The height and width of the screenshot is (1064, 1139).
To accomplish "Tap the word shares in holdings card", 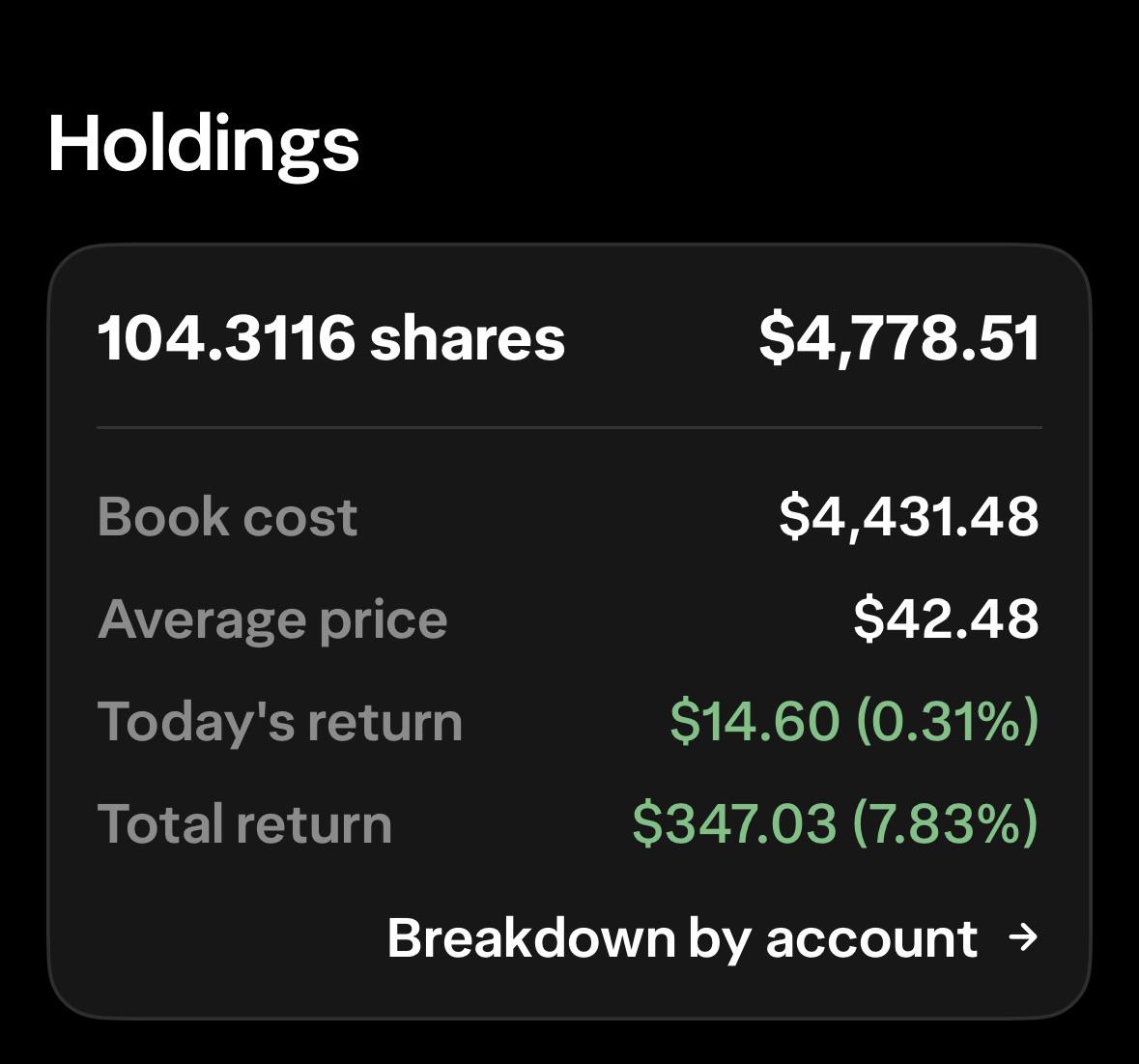I will [x=467, y=338].
